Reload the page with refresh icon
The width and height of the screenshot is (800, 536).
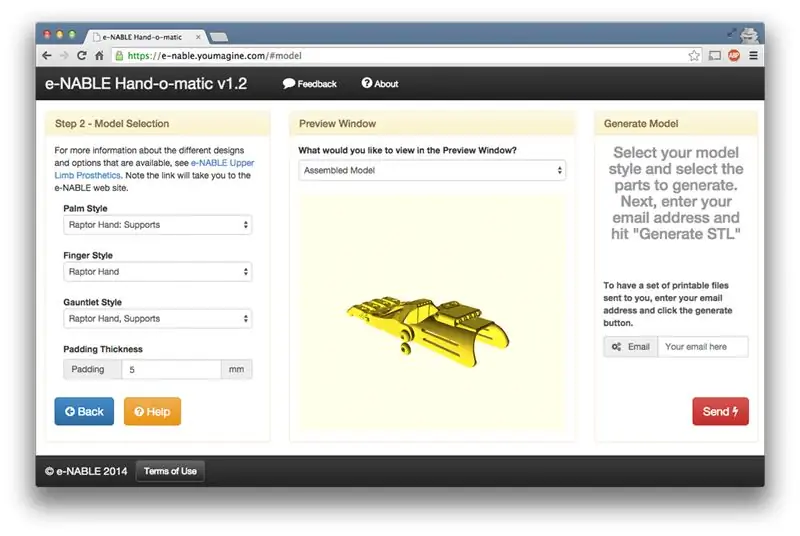coord(82,56)
